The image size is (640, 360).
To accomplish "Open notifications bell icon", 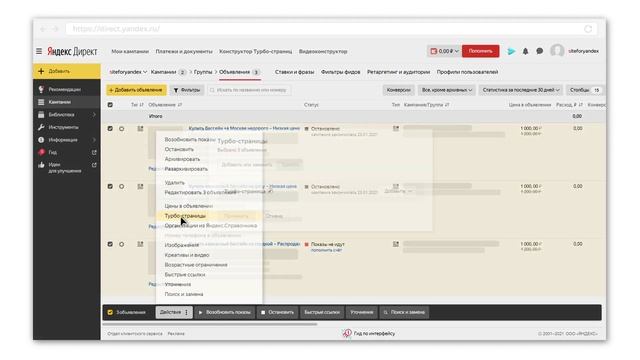I will (525, 51).
